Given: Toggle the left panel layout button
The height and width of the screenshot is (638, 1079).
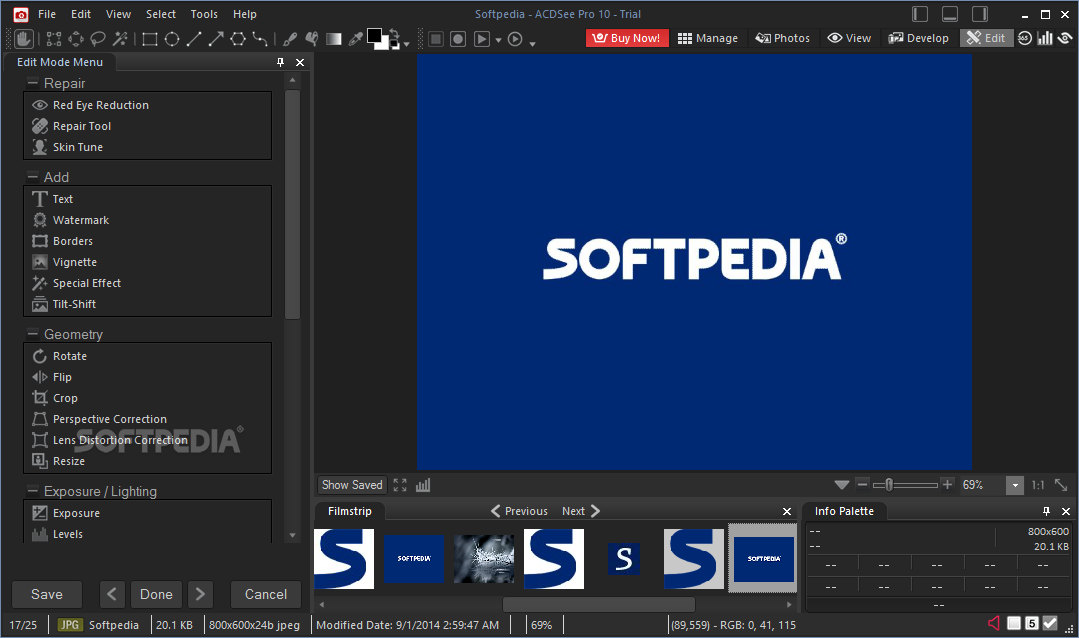Looking at the screenshot, I should [x=920, y=14].
